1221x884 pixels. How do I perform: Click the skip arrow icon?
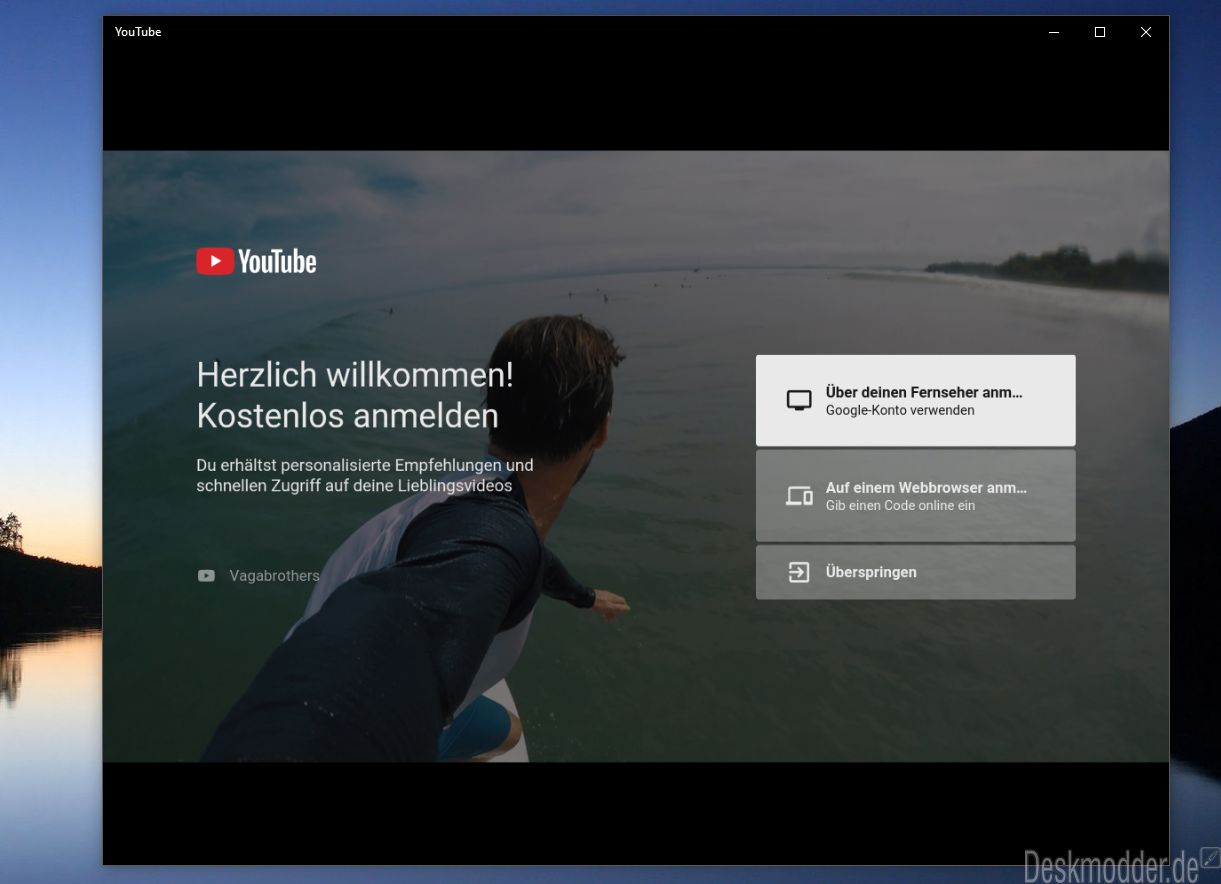click(799, 572)
